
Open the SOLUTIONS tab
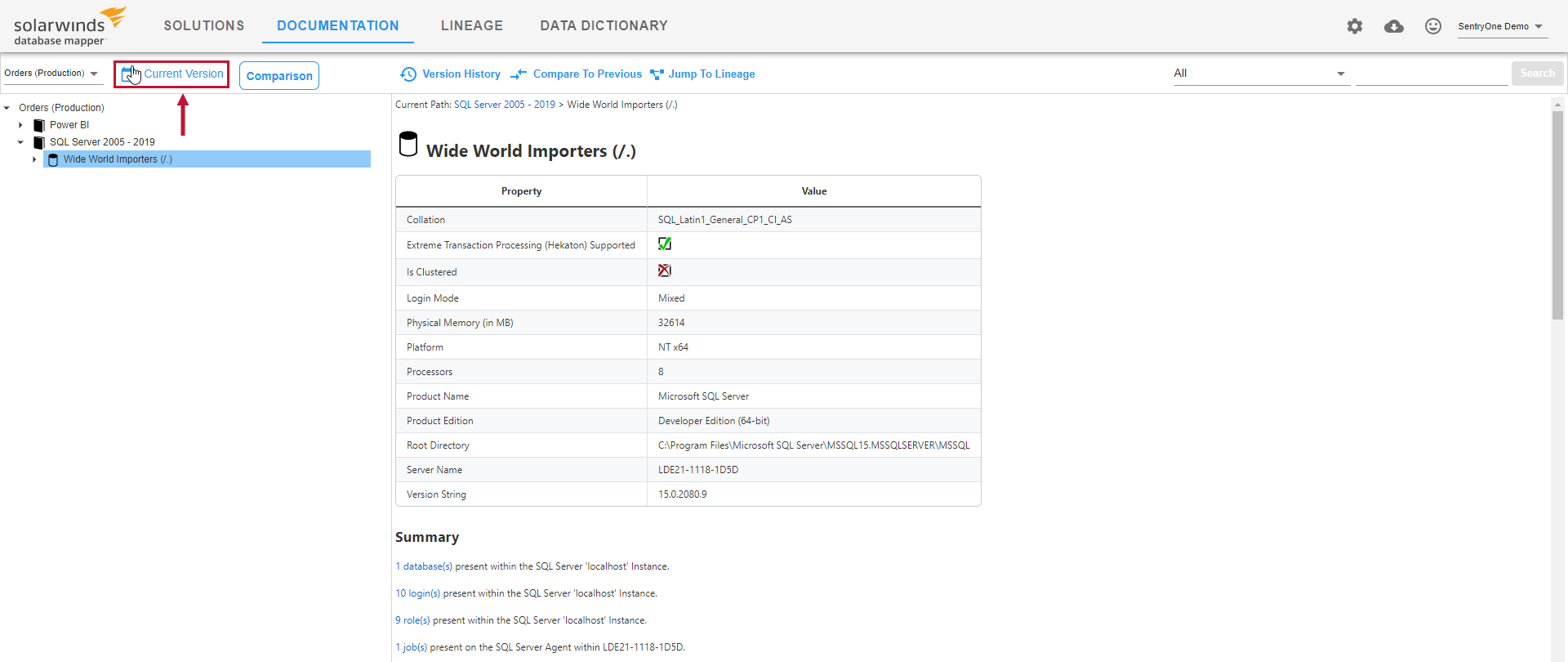click(x=204, y=26)
